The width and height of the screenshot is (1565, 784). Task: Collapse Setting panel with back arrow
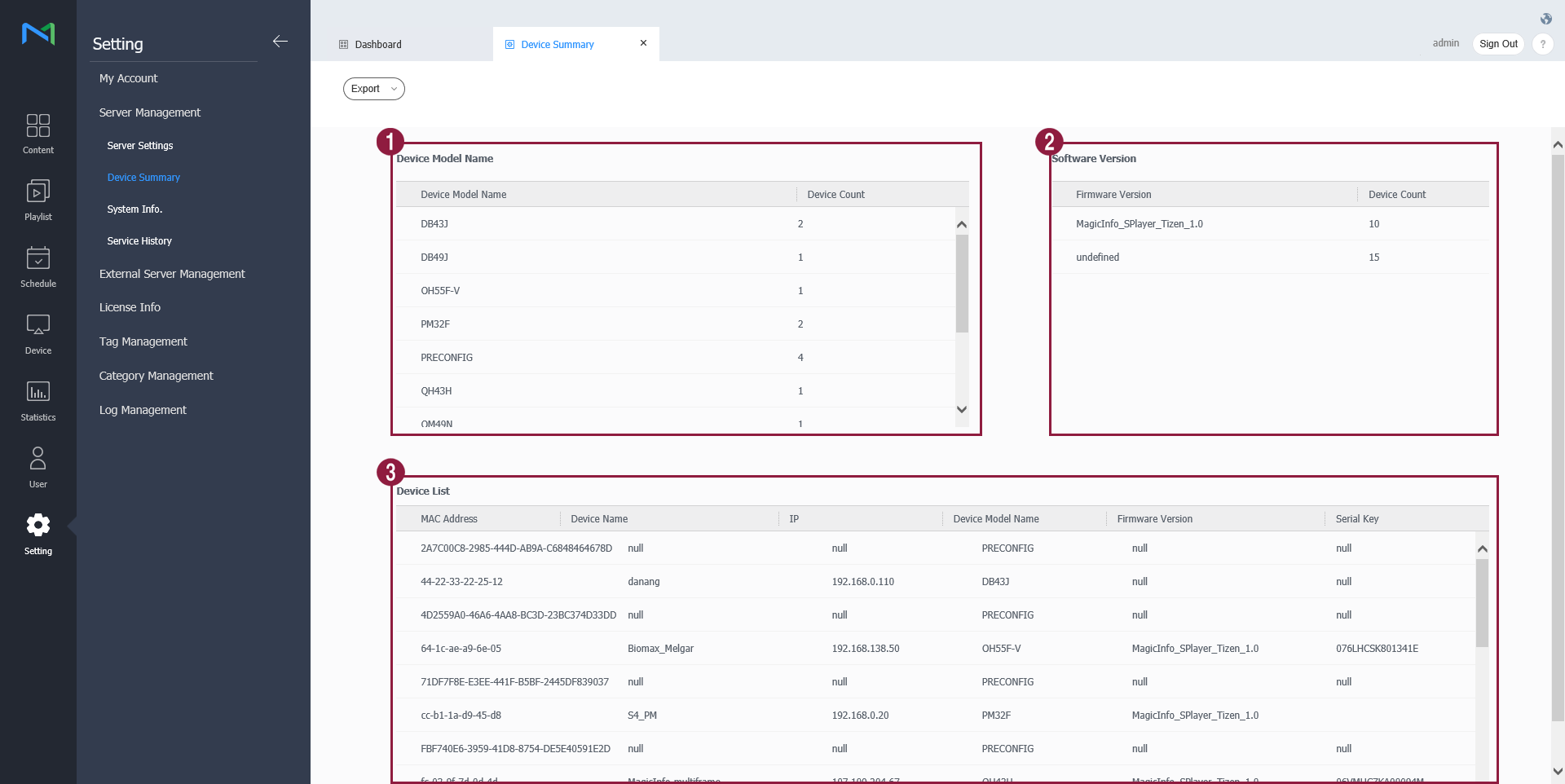(x=280, y=42)
